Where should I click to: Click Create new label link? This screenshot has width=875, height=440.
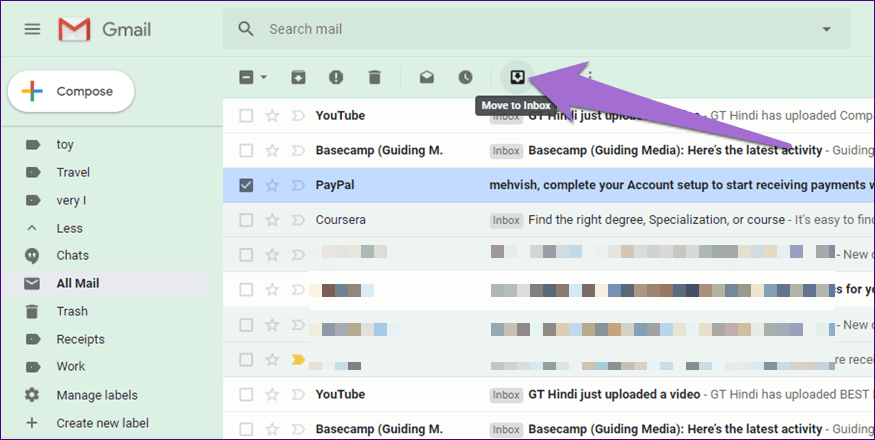coord(102,423)
